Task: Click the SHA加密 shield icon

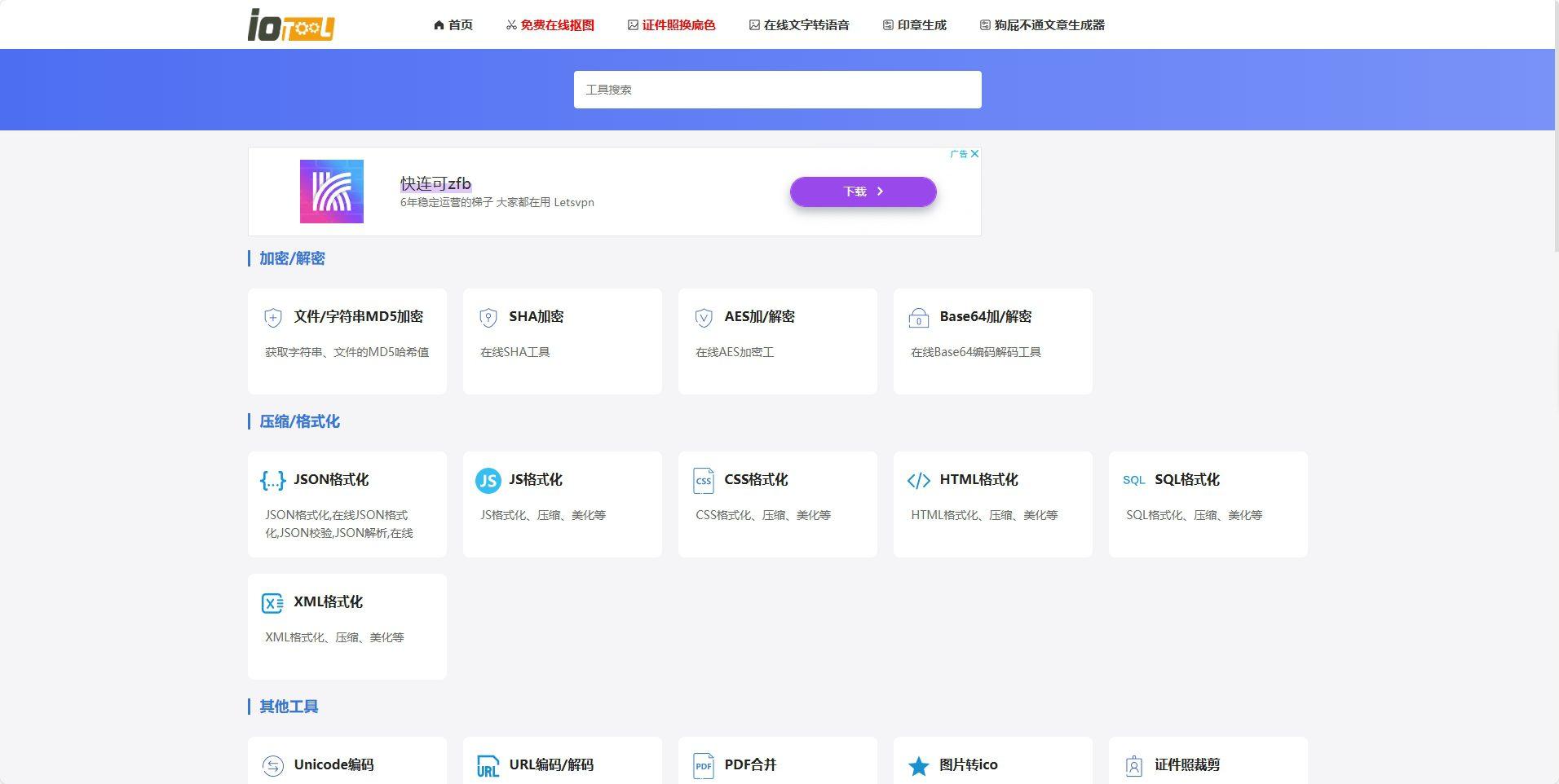Action: point(488,318)
